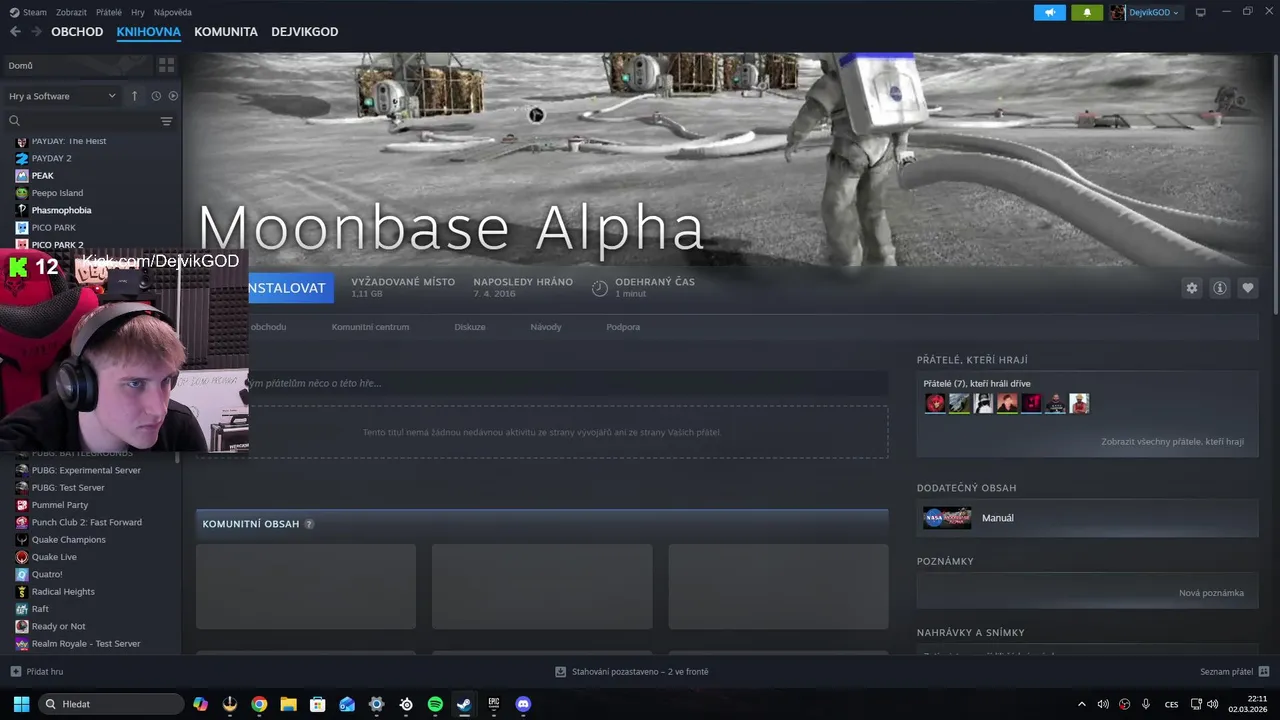Open the Návody tab

point(546,327)
